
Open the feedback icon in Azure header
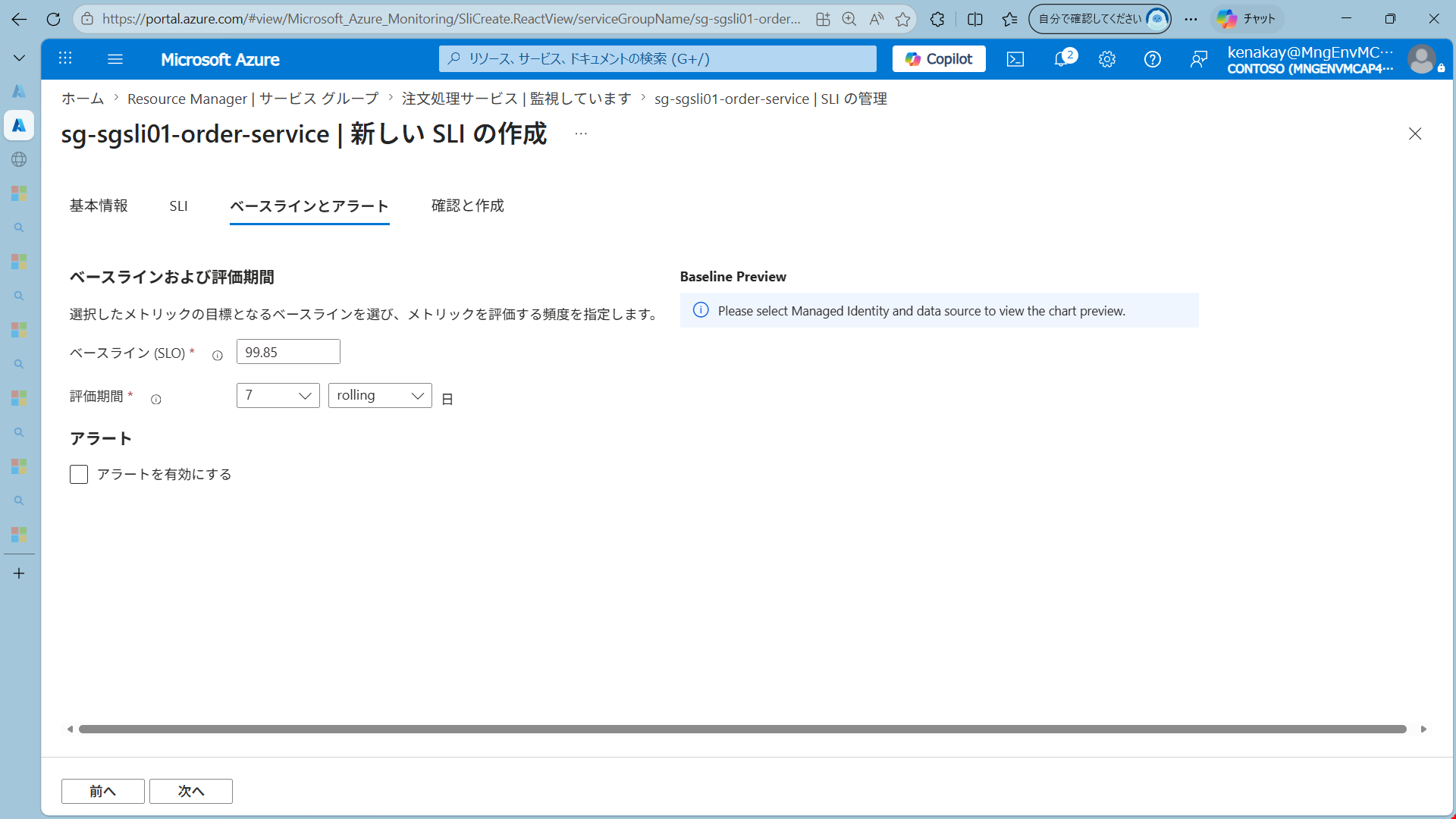pos(1199,59)
